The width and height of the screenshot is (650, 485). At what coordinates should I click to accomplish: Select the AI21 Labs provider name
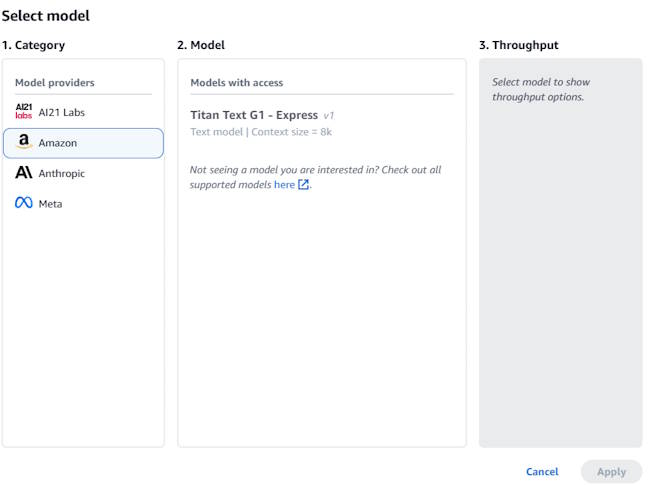[x=62, y=112]
